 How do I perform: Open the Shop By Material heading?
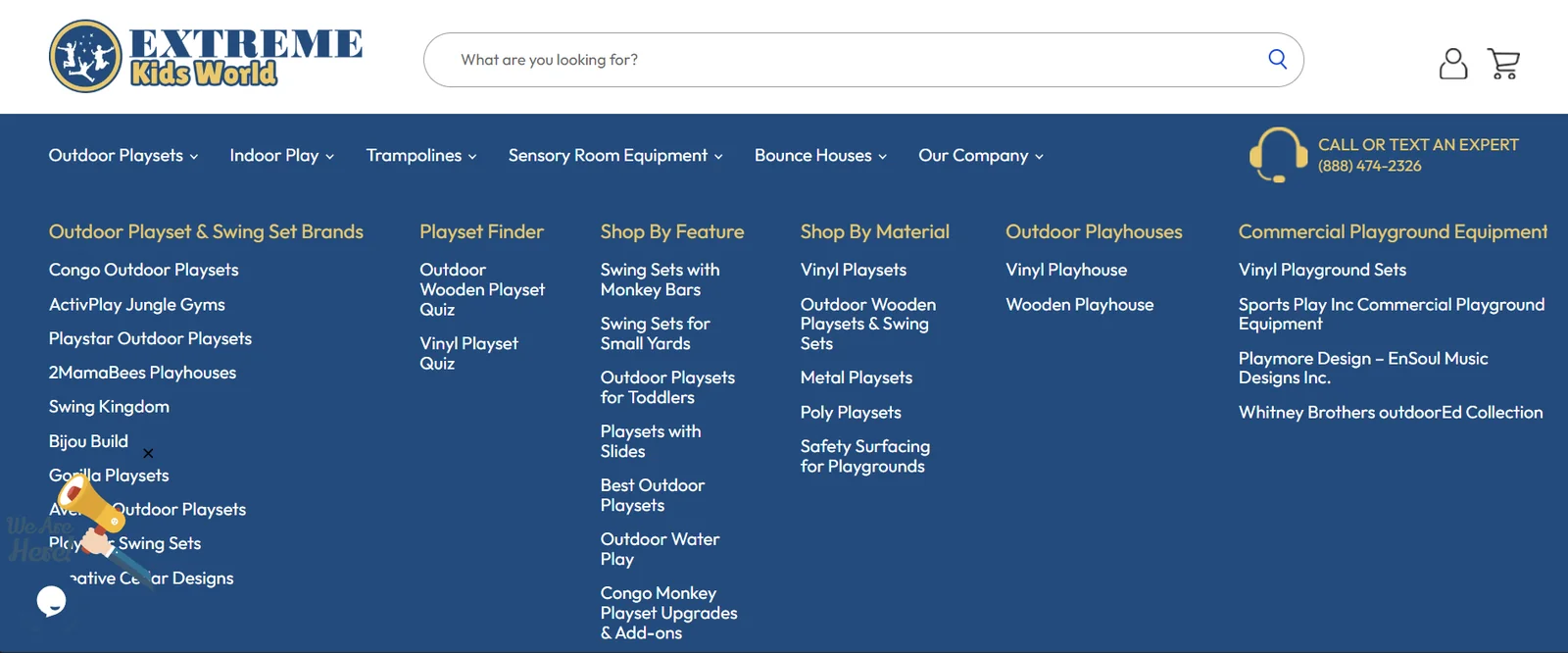(874, 231)
